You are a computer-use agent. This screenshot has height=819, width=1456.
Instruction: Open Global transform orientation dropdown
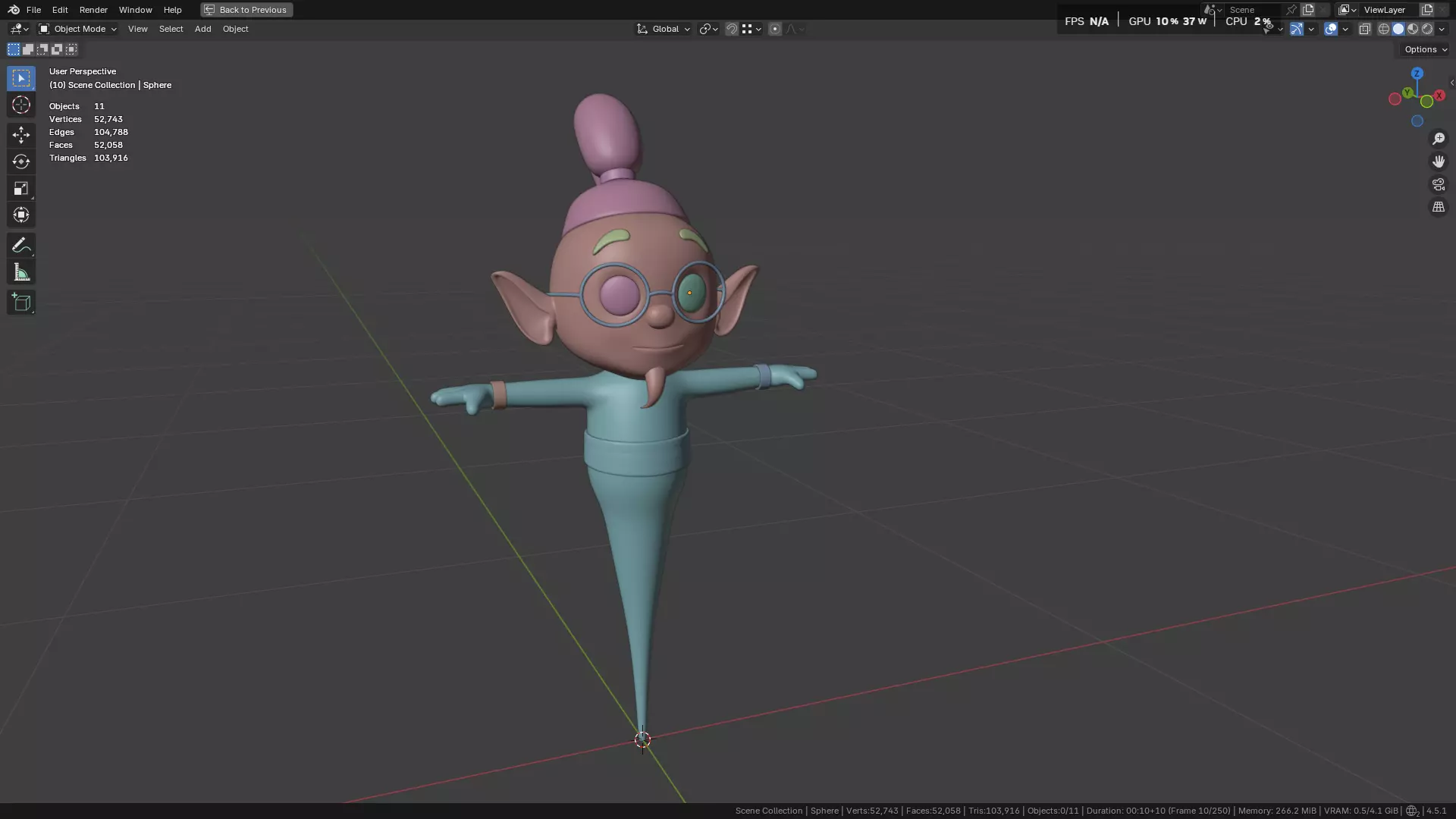(664, 29)
